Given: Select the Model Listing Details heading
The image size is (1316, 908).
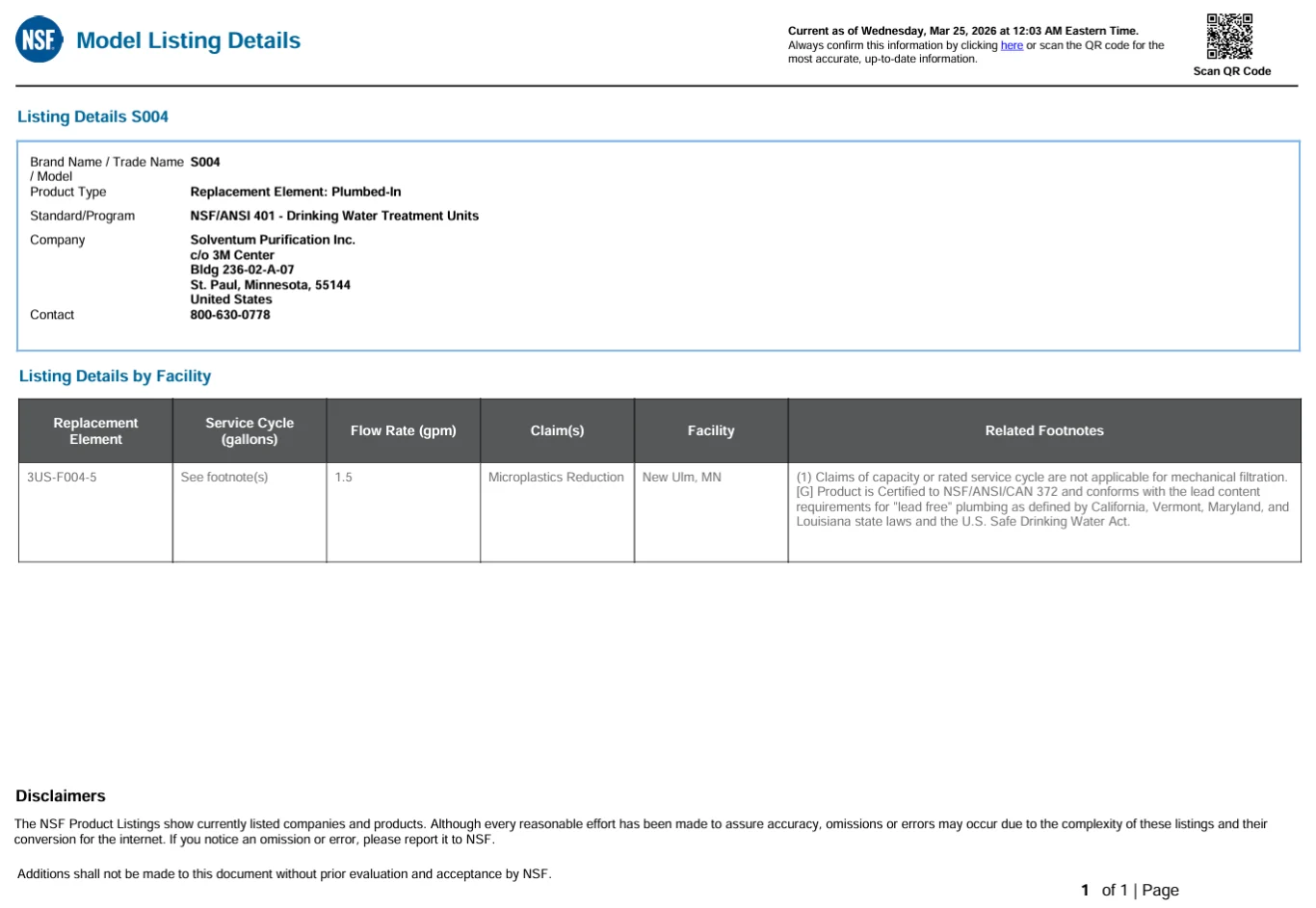Looking at the screenshot, I should click(x=188, y=40).
